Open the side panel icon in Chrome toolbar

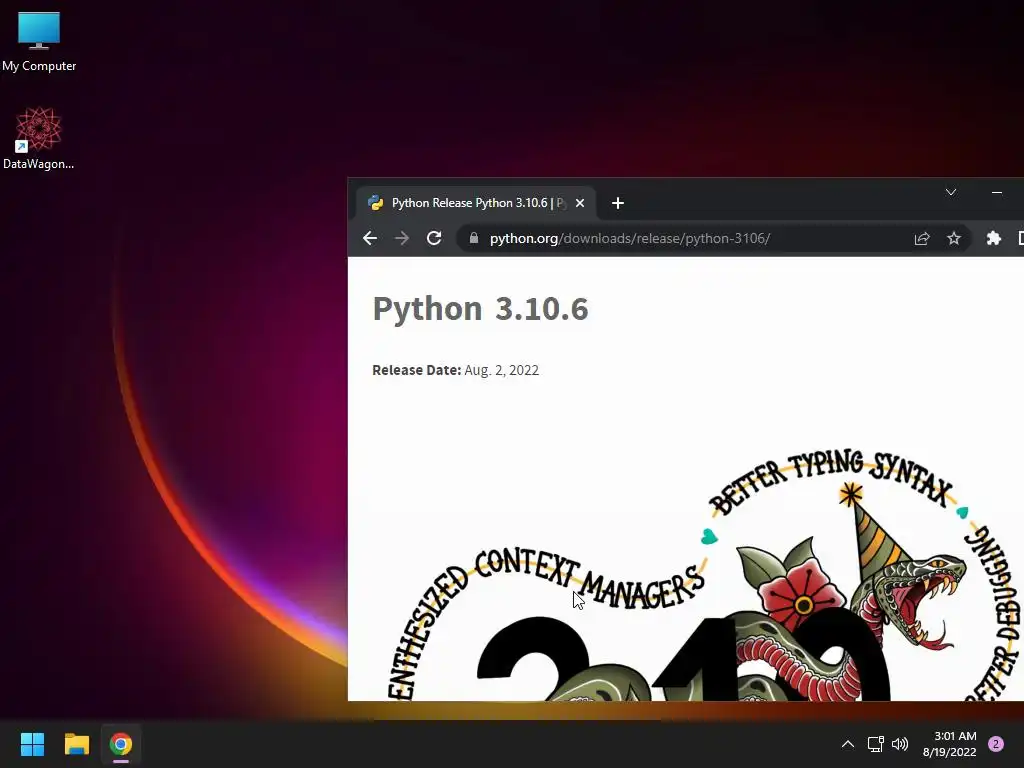pyautogui.click(x=1020, y=238)
